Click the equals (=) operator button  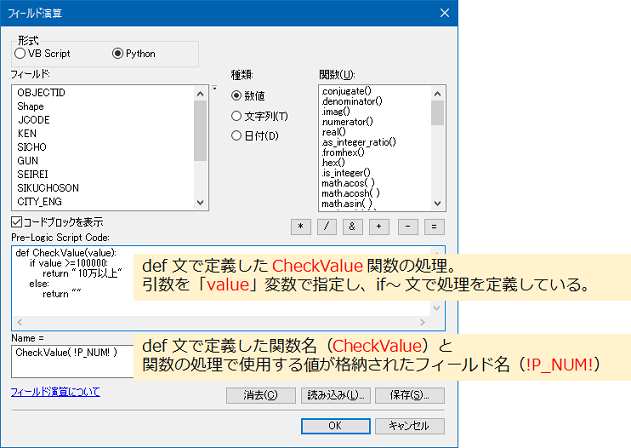[x=434, y=227]
